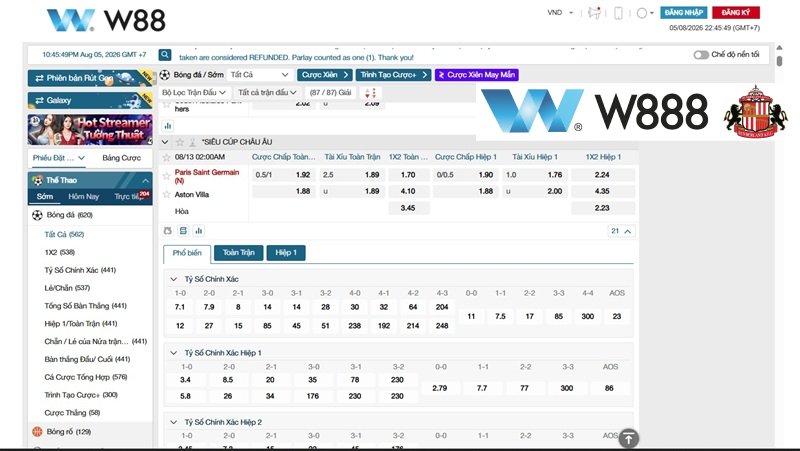The width and height of the screenshot is (800, 451).
Task: Click the search magnifier icon
Action: click(165, 55)
